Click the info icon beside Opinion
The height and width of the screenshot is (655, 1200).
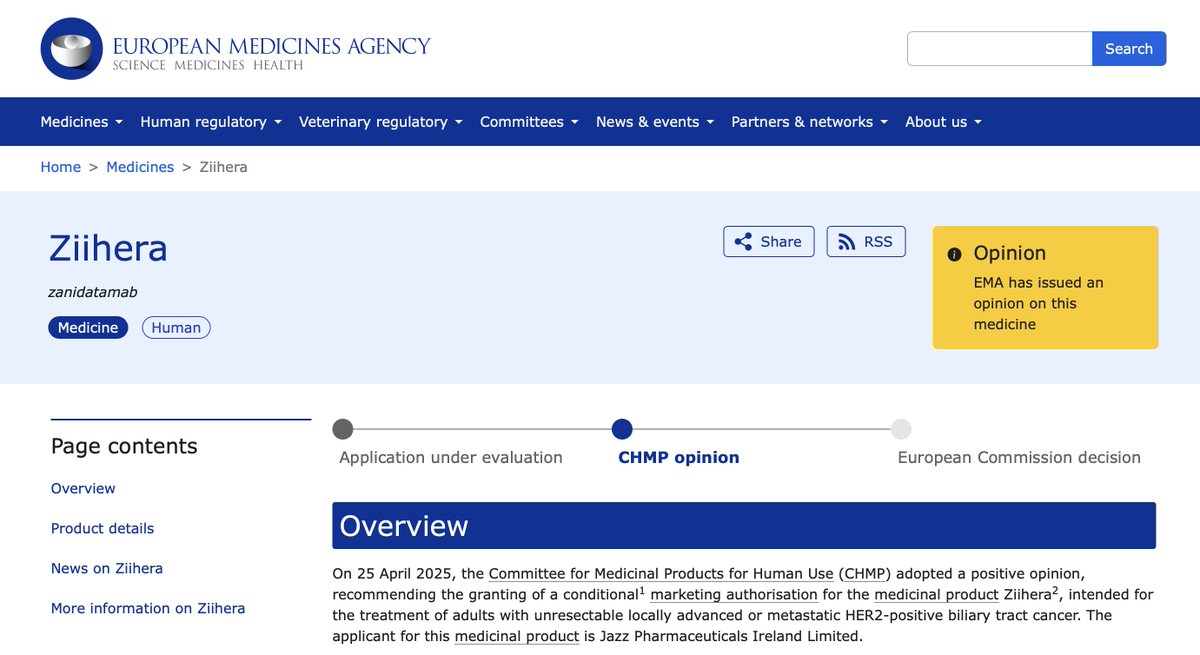pos(955,254)
